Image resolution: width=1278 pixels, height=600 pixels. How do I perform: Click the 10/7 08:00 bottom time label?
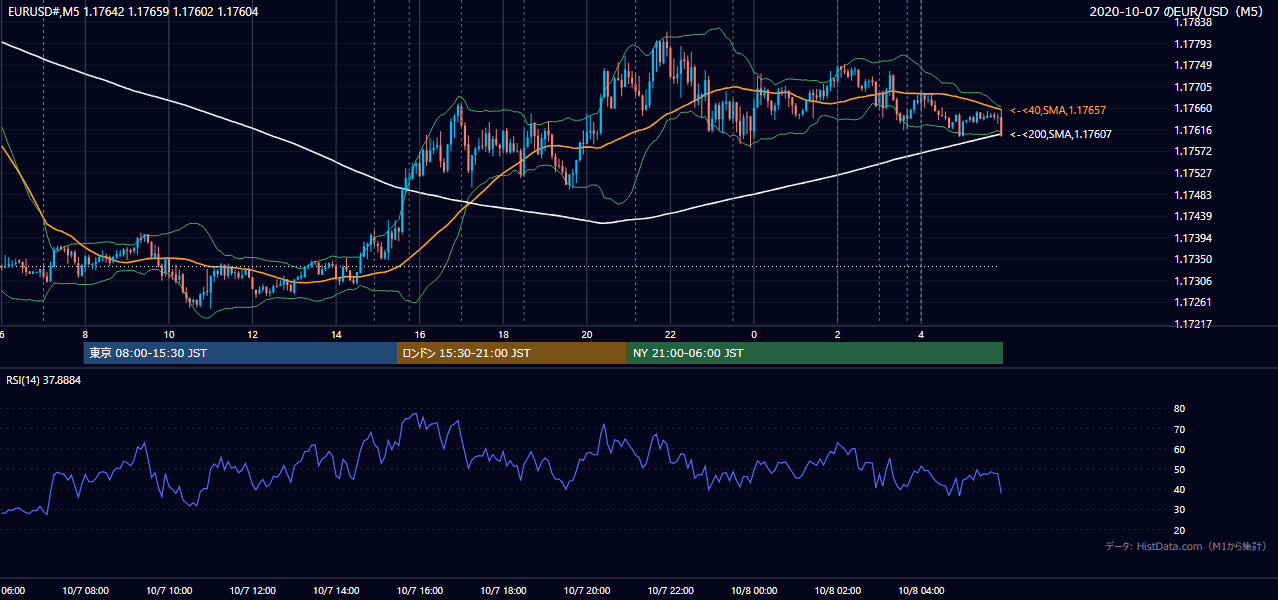86,591
